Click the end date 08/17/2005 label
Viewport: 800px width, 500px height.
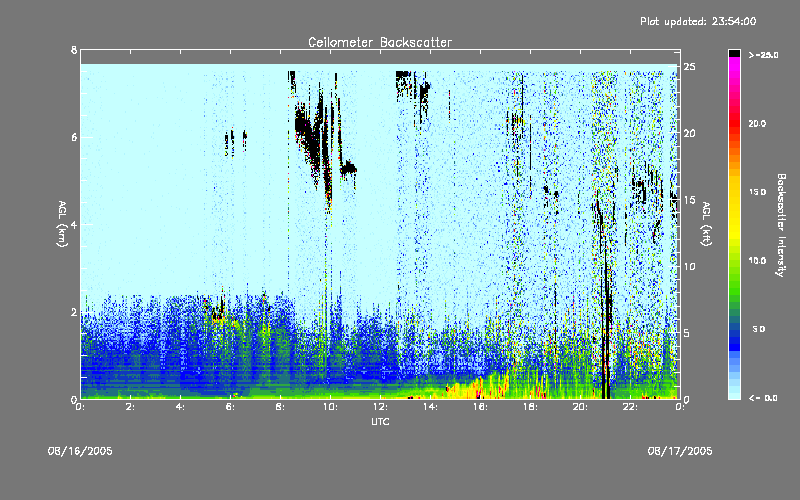click(680, 451)
